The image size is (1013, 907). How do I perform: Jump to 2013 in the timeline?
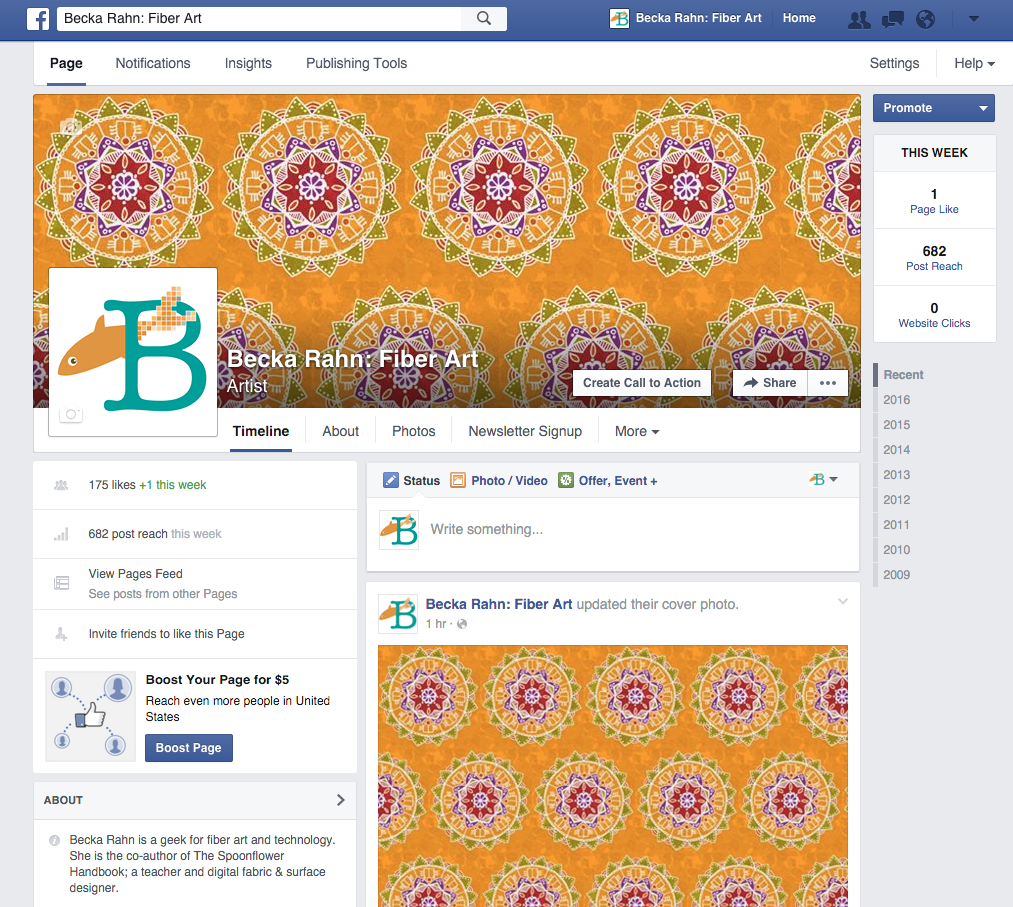[x=896, y=475]
